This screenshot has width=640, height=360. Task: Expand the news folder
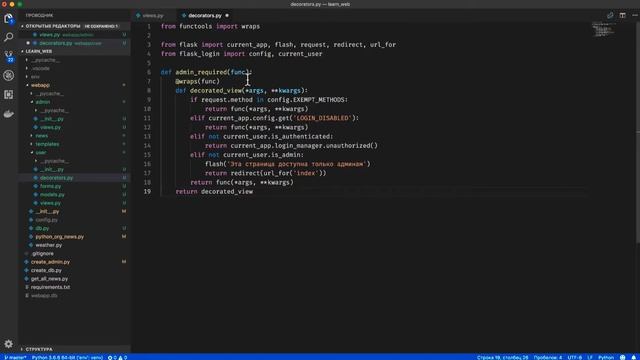pyautogui.click(x=41, y=136)
